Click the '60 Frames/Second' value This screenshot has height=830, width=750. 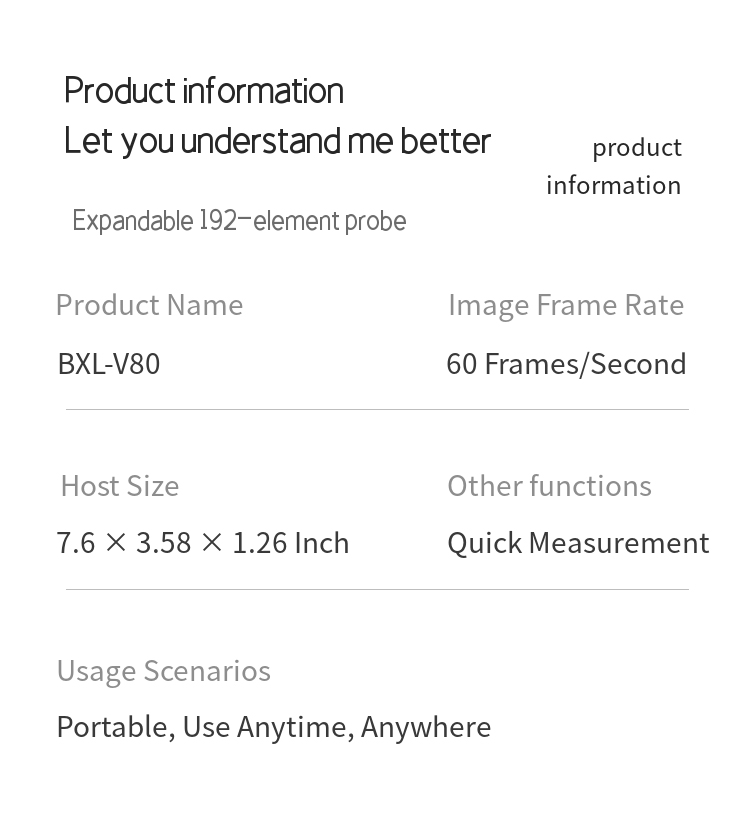[566, 364]
